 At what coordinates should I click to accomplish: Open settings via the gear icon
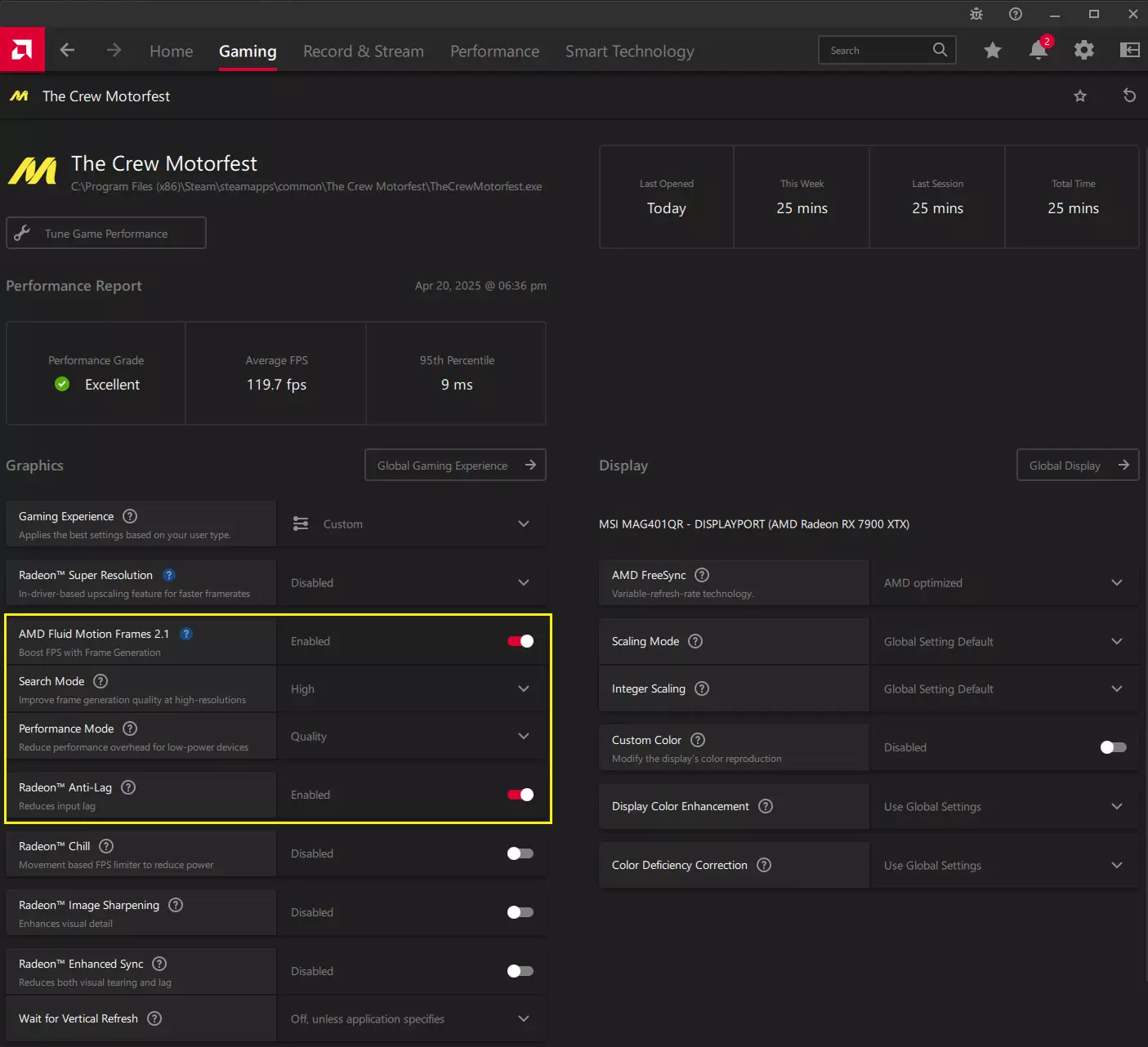[1083, 51]
